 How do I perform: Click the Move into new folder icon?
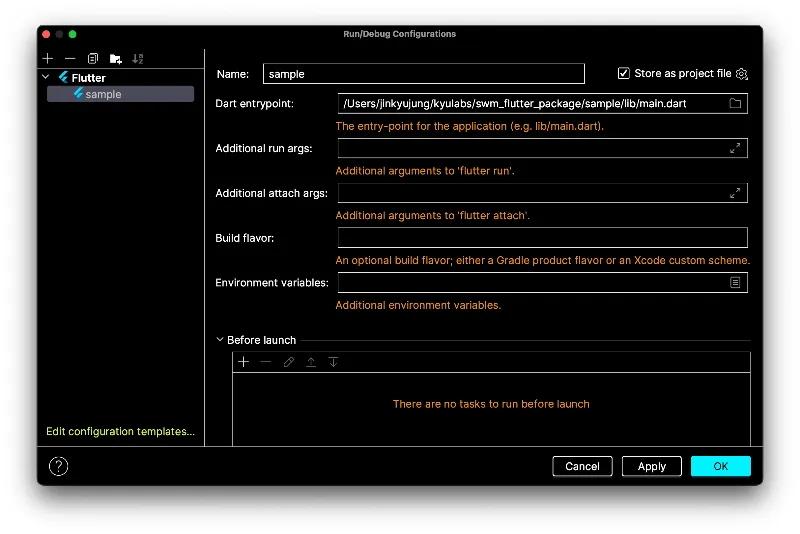(x=116, y=59)
